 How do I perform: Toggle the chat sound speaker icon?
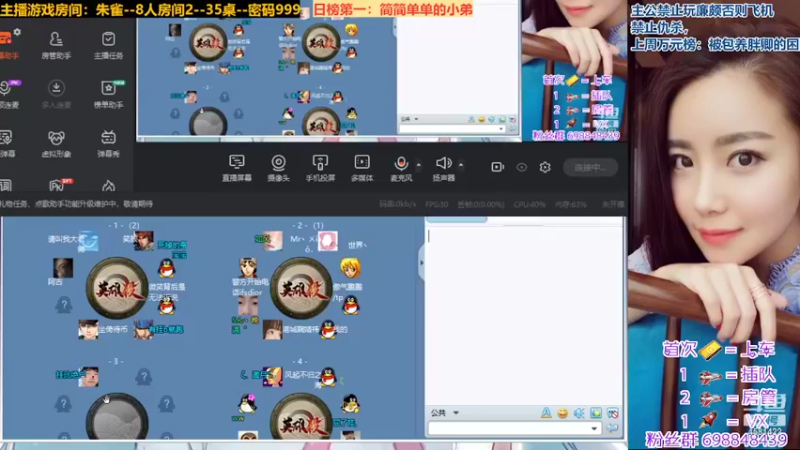[x=579, y=413]
